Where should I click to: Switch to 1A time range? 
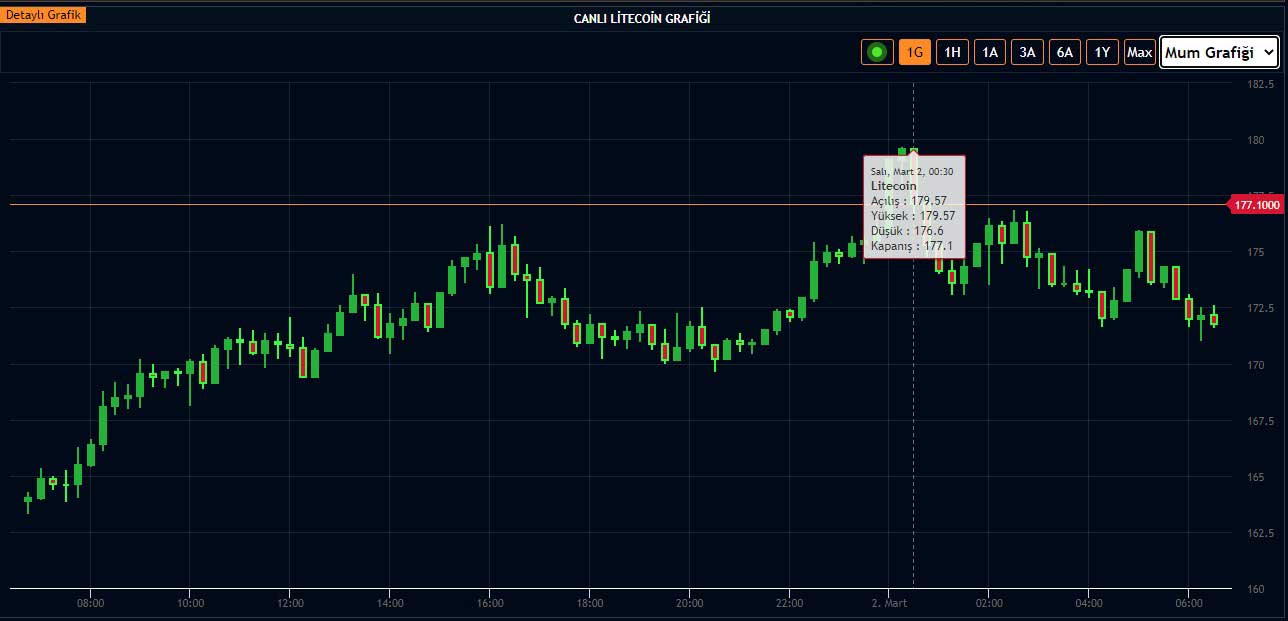coord(989,52)
